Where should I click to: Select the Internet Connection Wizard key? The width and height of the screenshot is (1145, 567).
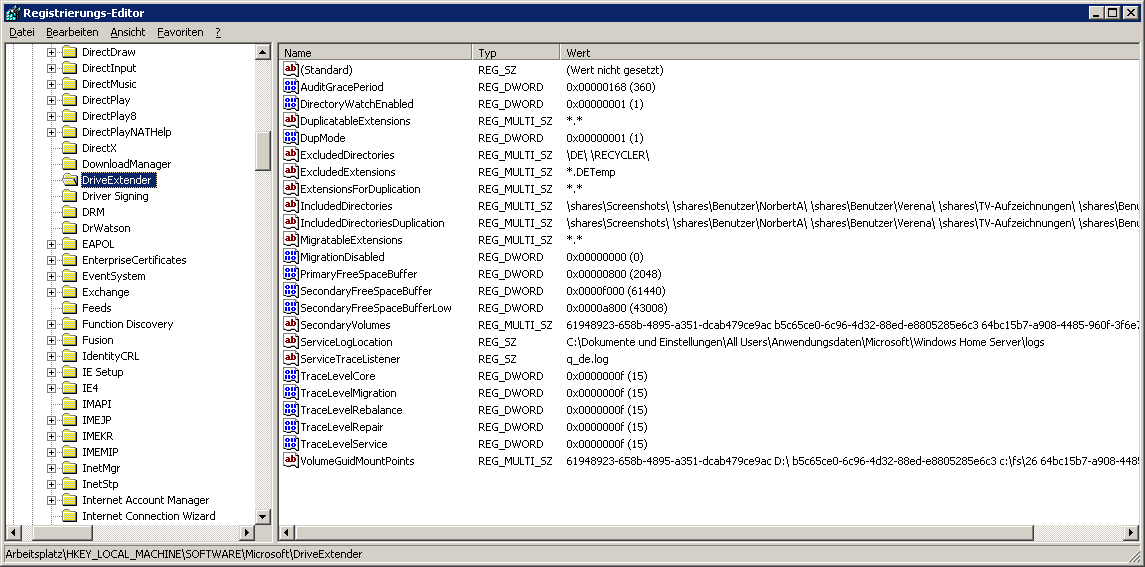[148, 516]
